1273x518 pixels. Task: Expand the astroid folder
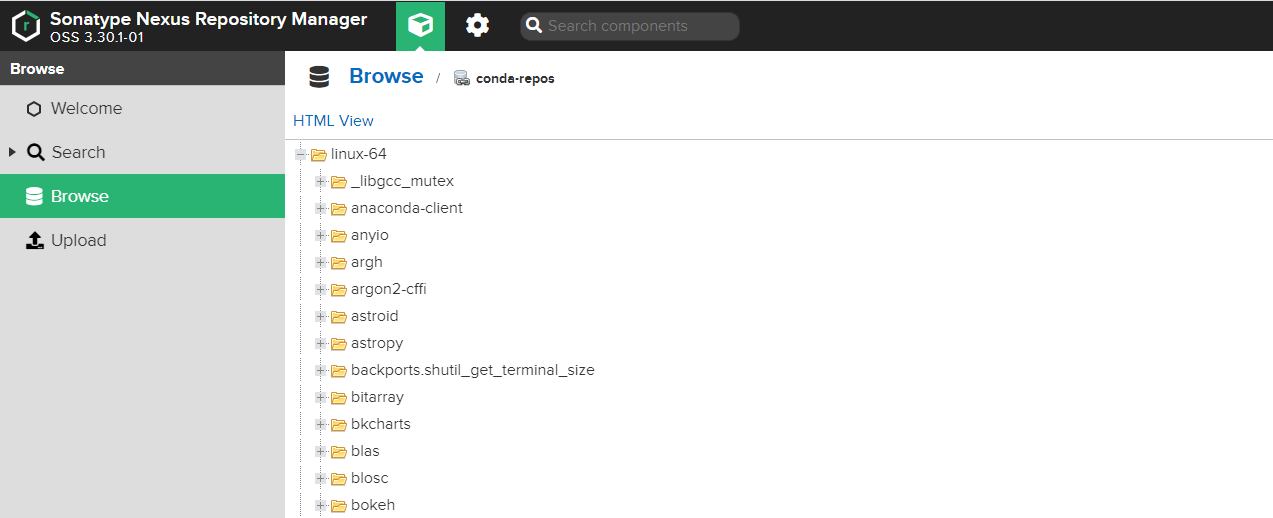pyautogui.click(x=320, y=316)
